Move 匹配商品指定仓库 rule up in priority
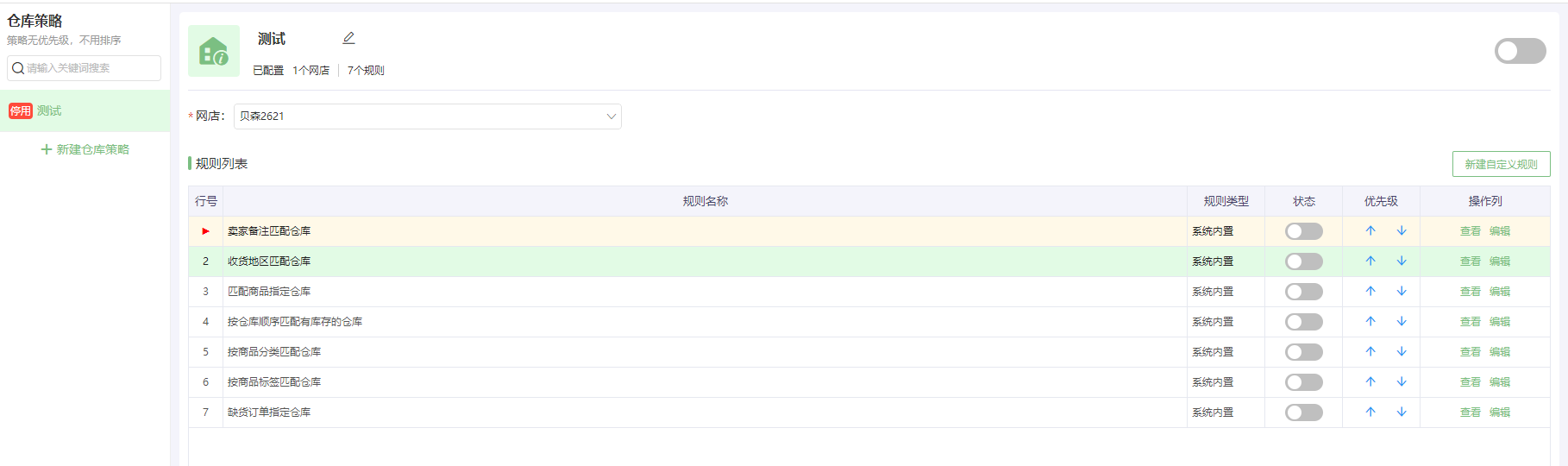This screenshot has width=1568, height=466. coord(1370,291)
